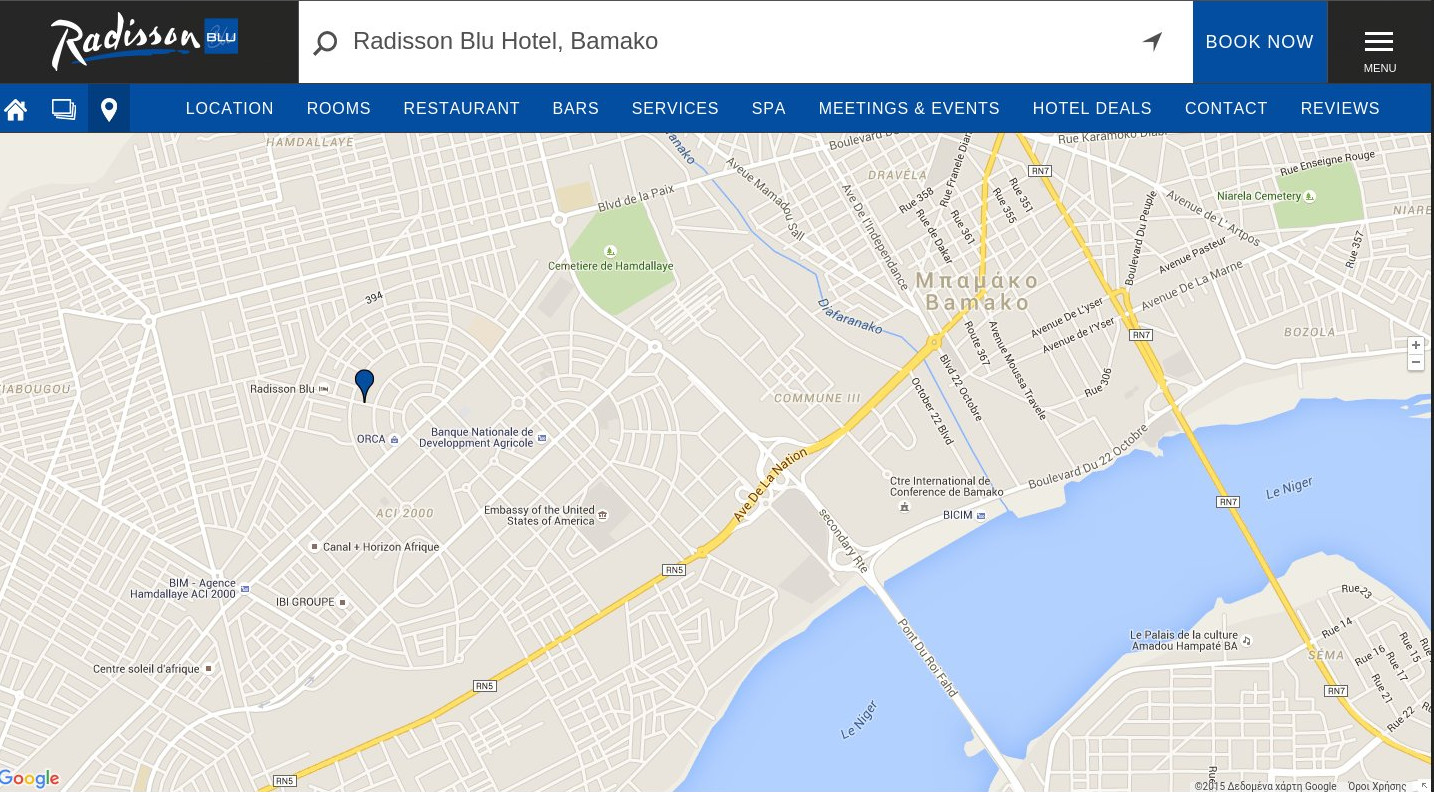
Task: Click the Ave De La Nation road label
Action: point(769,485)
